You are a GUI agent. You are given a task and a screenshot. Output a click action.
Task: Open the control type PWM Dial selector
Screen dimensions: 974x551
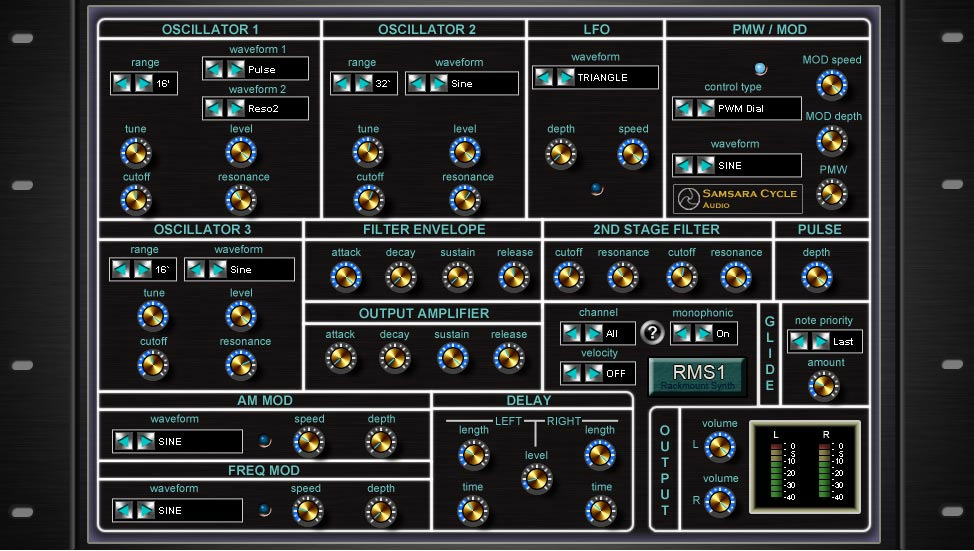coord(737,108)
